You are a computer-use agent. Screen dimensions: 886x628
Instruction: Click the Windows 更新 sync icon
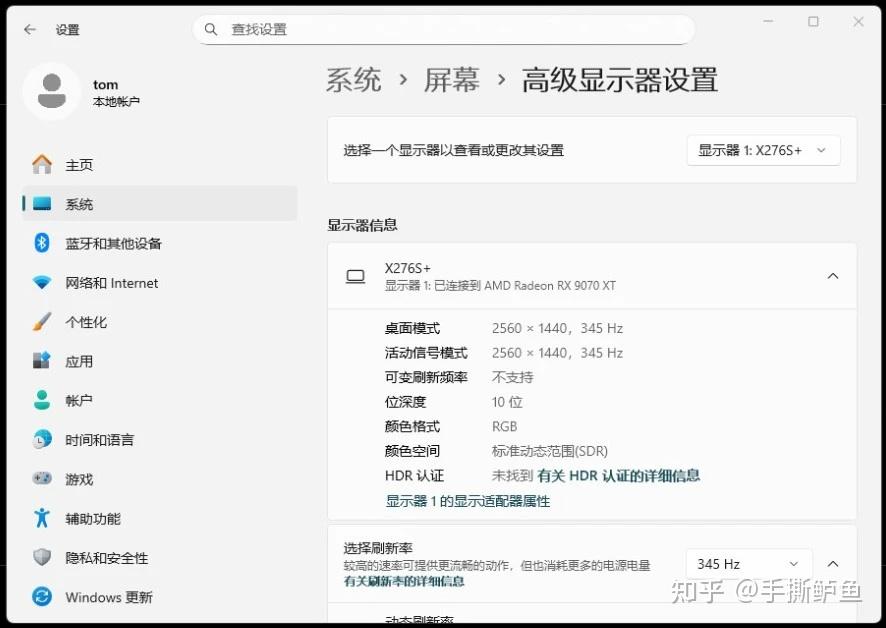click(x=42, y=596)
